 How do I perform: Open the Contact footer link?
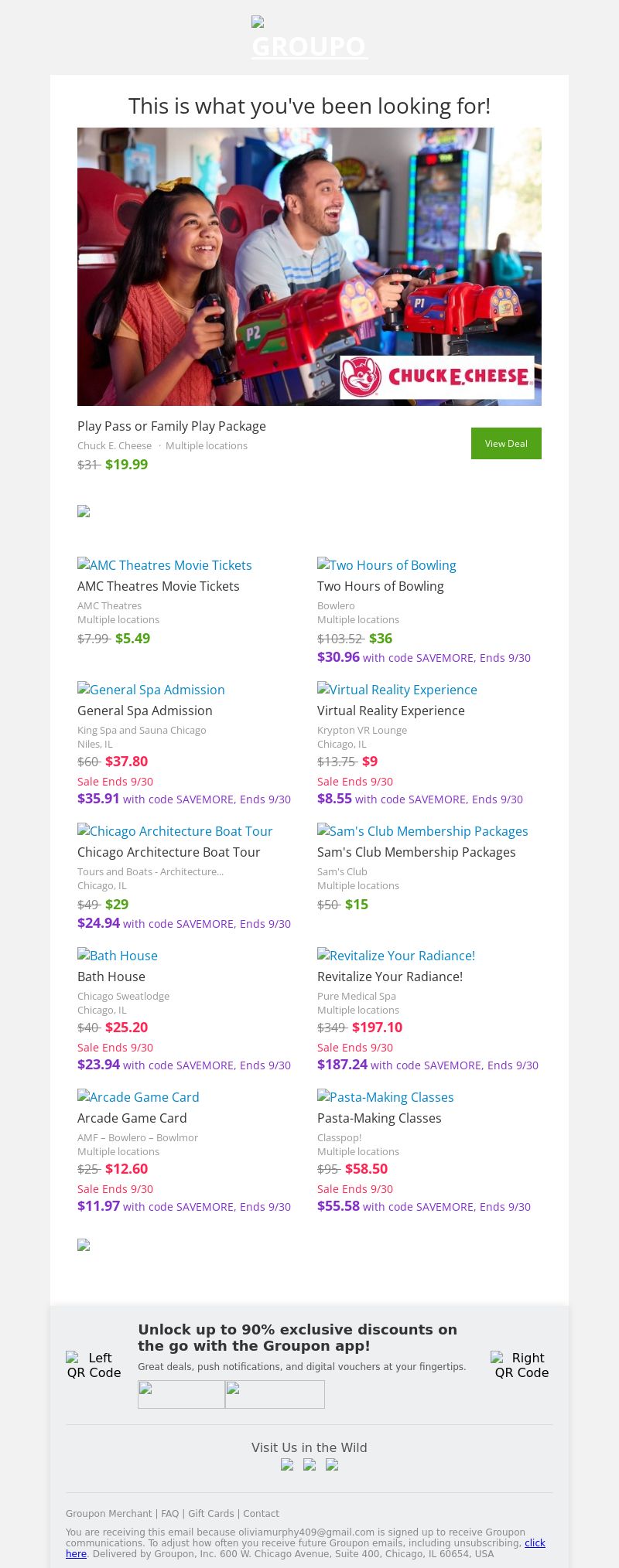click(x=262, y=1513)
